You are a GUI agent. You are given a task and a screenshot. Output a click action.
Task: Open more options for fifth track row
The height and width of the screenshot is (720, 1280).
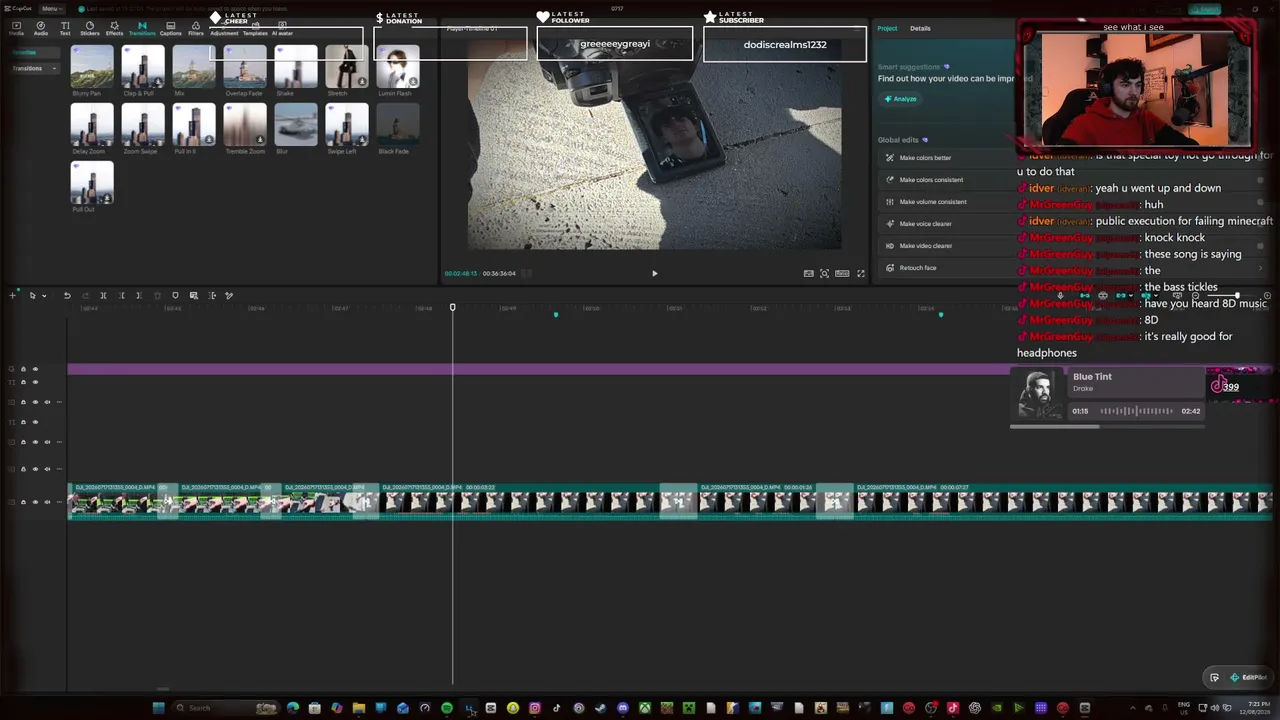pos(59,442)
